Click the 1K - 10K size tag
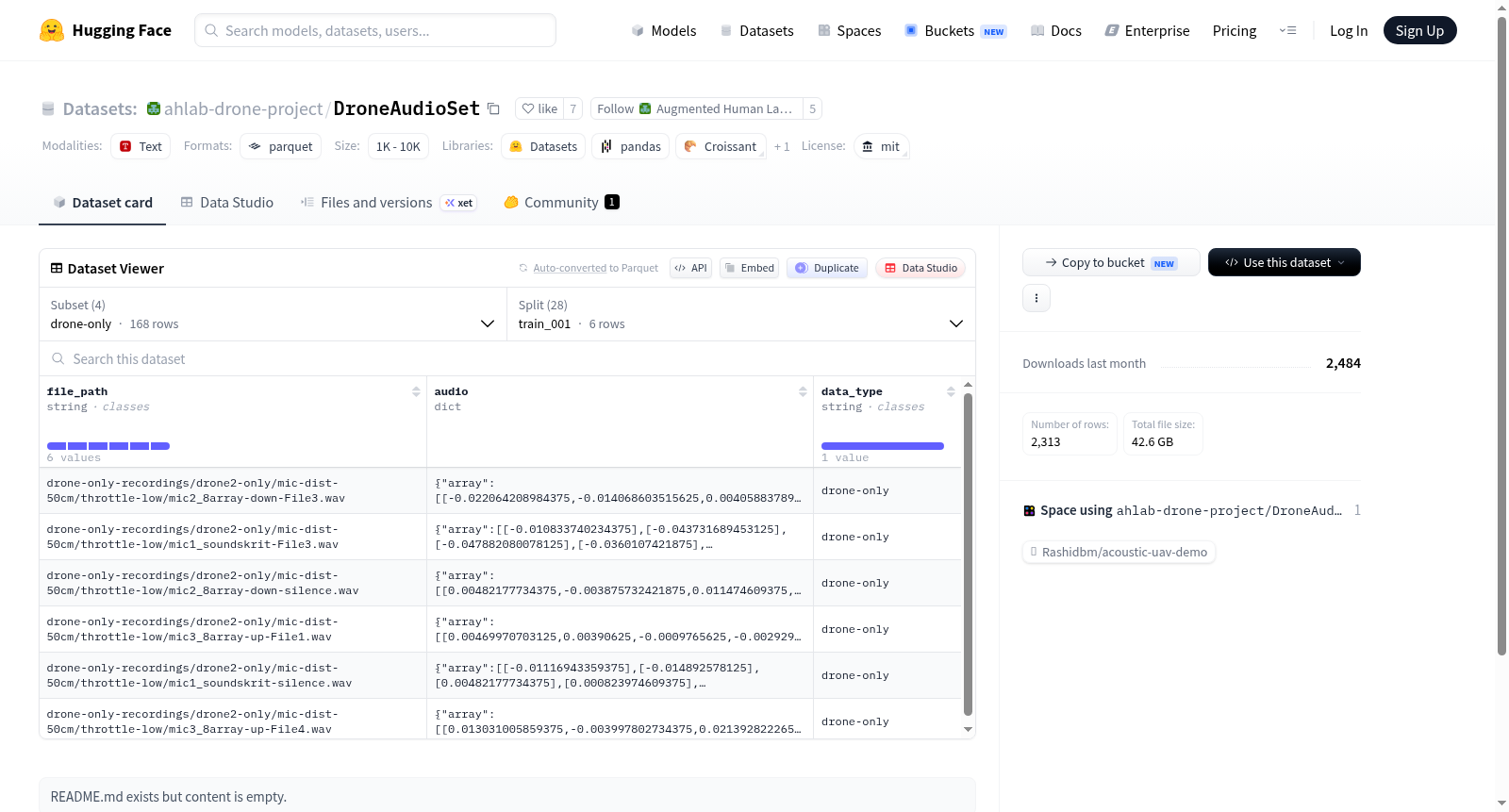Image resolution: width=1509 pixels, height=812 pixels. (x=398, y=146)
